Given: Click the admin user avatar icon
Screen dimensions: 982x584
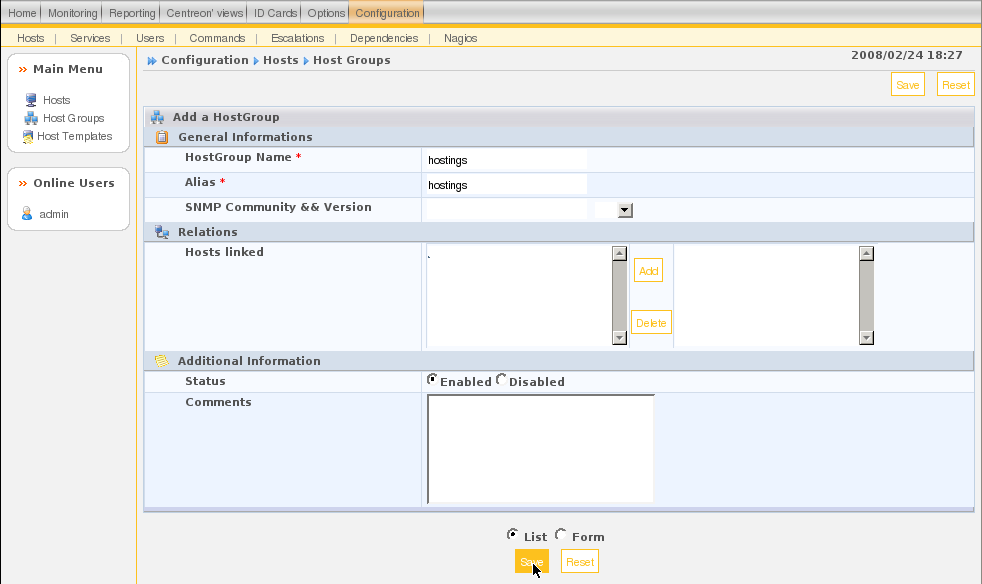Looking at the screenshot, I should click(x=27, y=214).
